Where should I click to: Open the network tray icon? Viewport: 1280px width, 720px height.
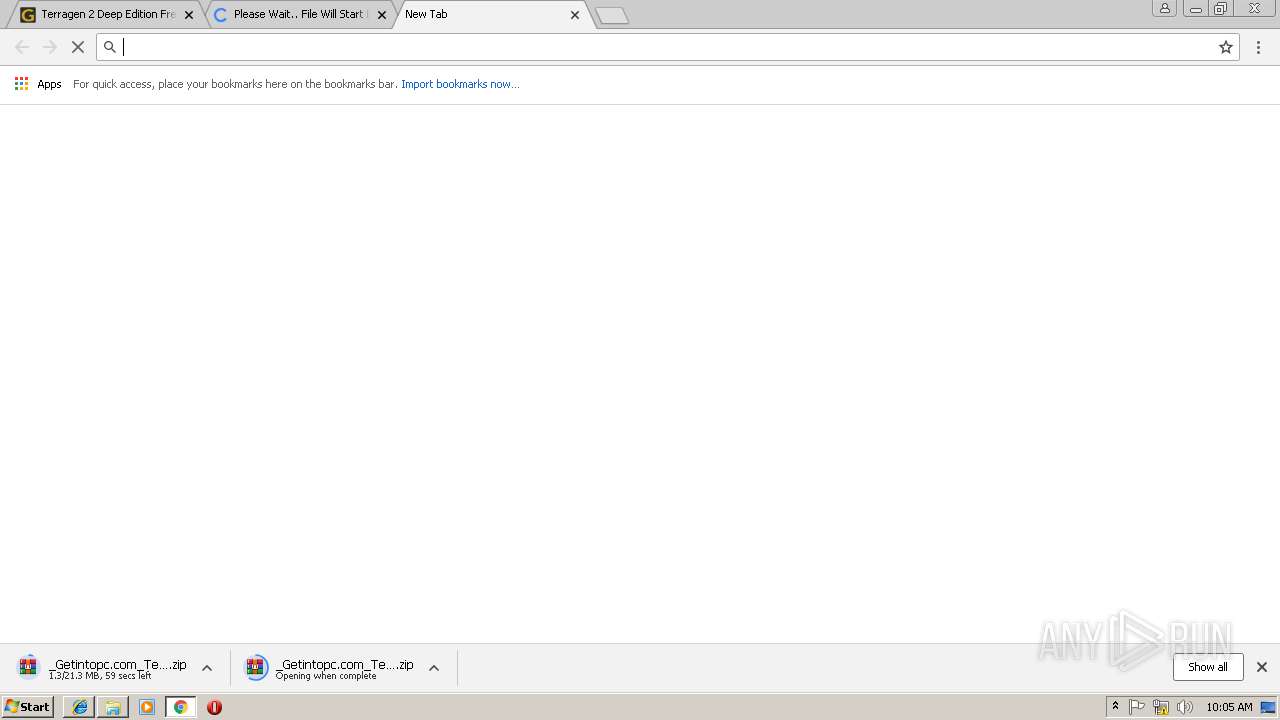[x=1161, y=707]
